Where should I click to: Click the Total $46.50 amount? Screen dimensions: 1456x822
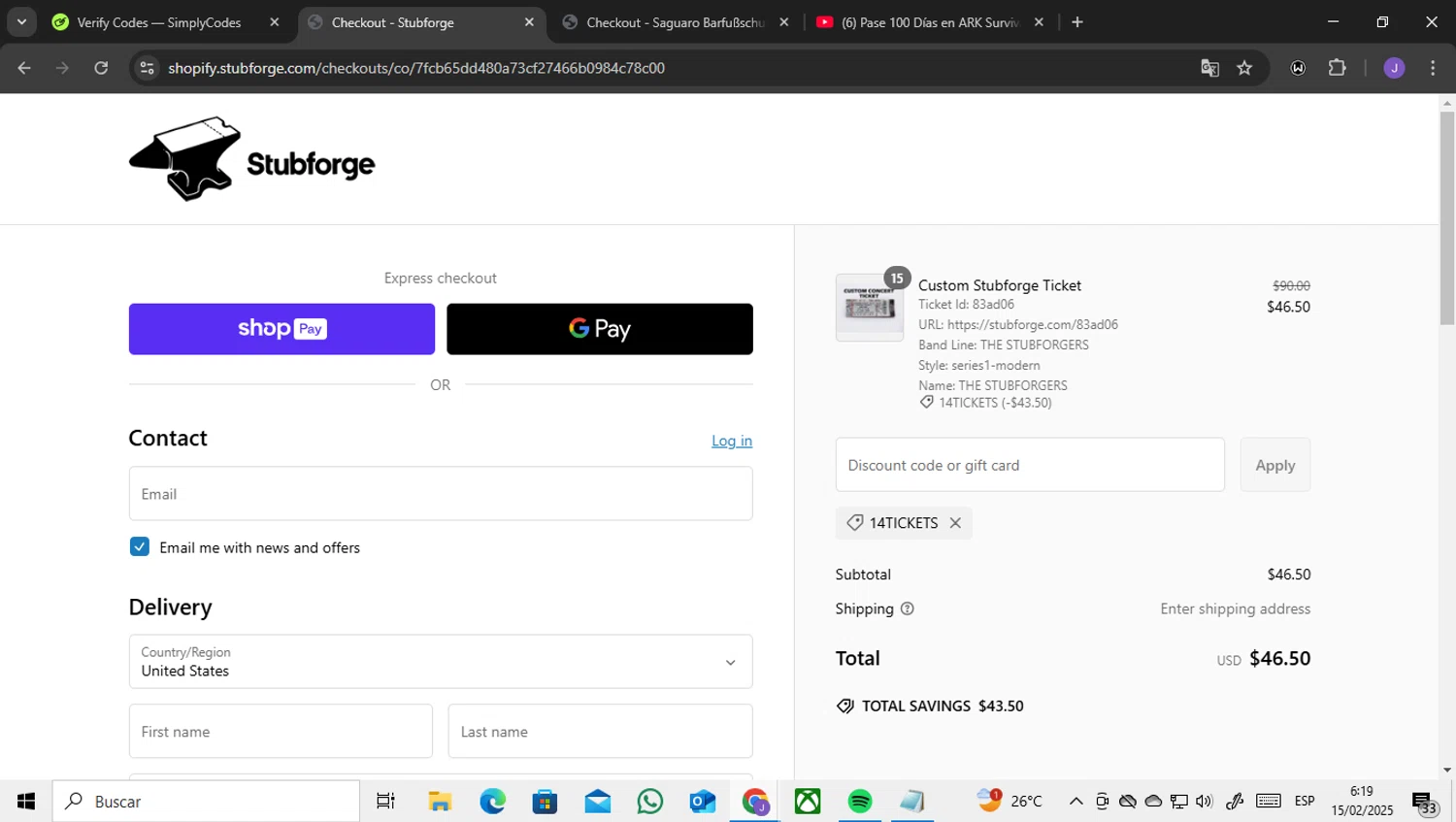pyautogui.click(x=1279, y=658)
